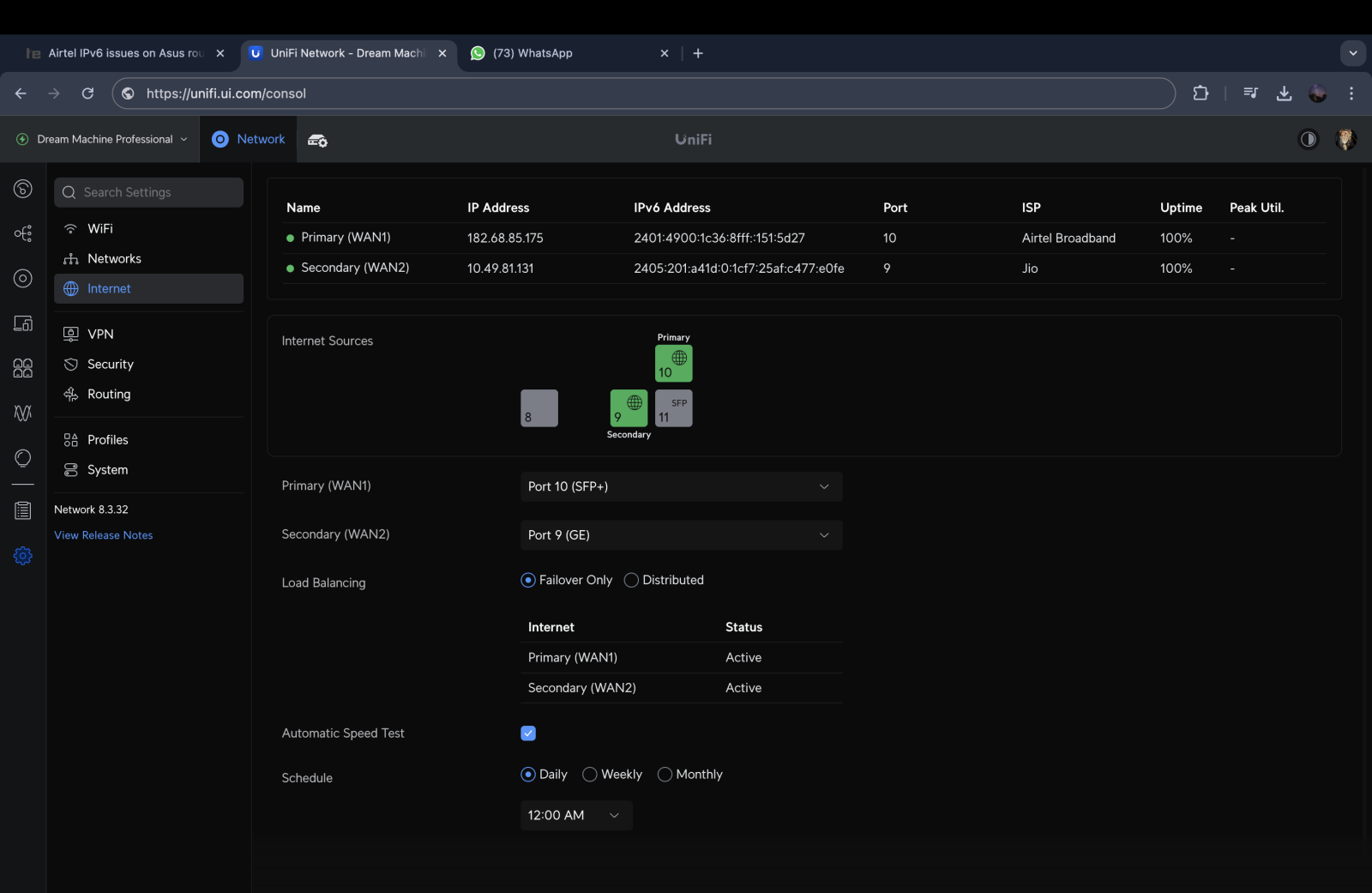This screenshot has height=893, width=1372.
Task: Open Primary (WAN1) port dropdown
Action: [x=681, y=486]
